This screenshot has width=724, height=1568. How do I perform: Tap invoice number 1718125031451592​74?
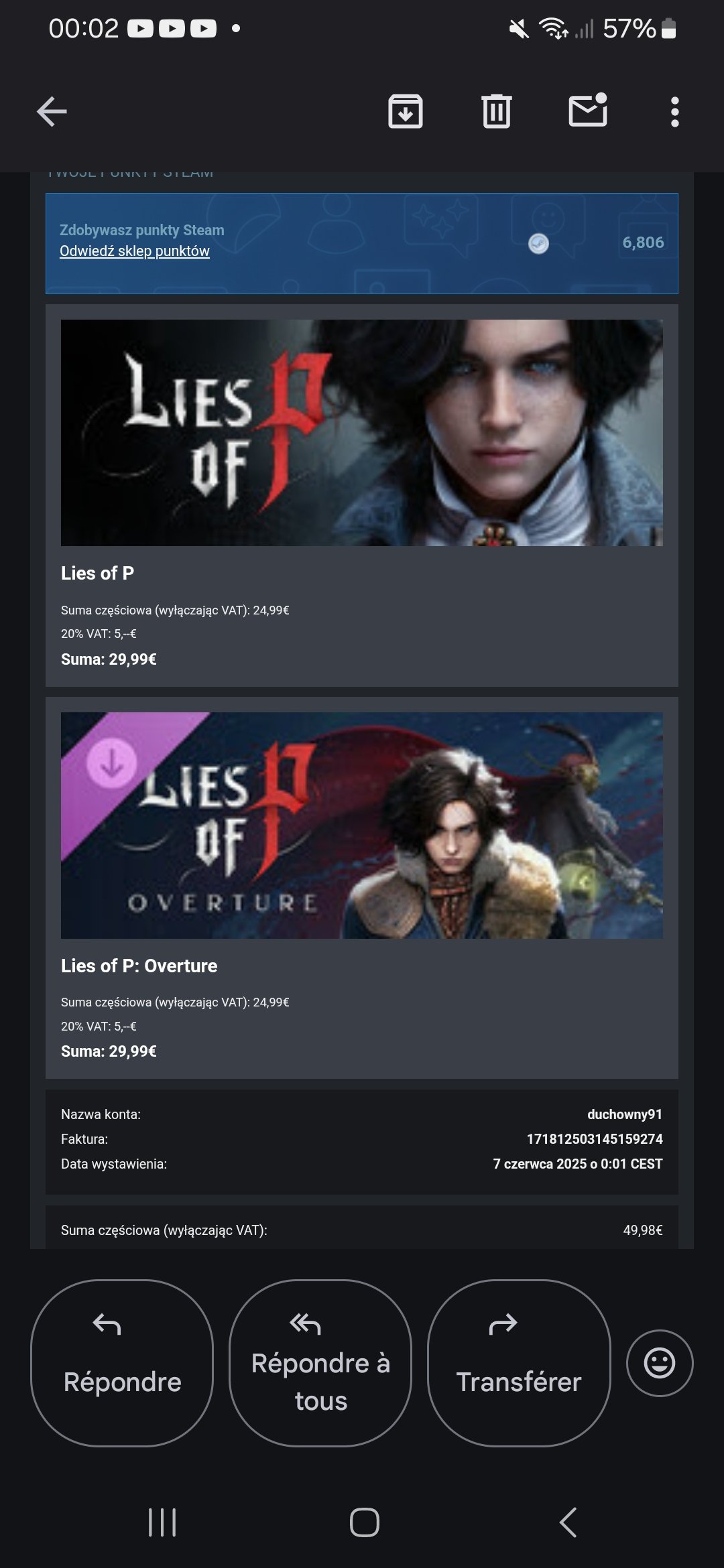pos(595,1139)
